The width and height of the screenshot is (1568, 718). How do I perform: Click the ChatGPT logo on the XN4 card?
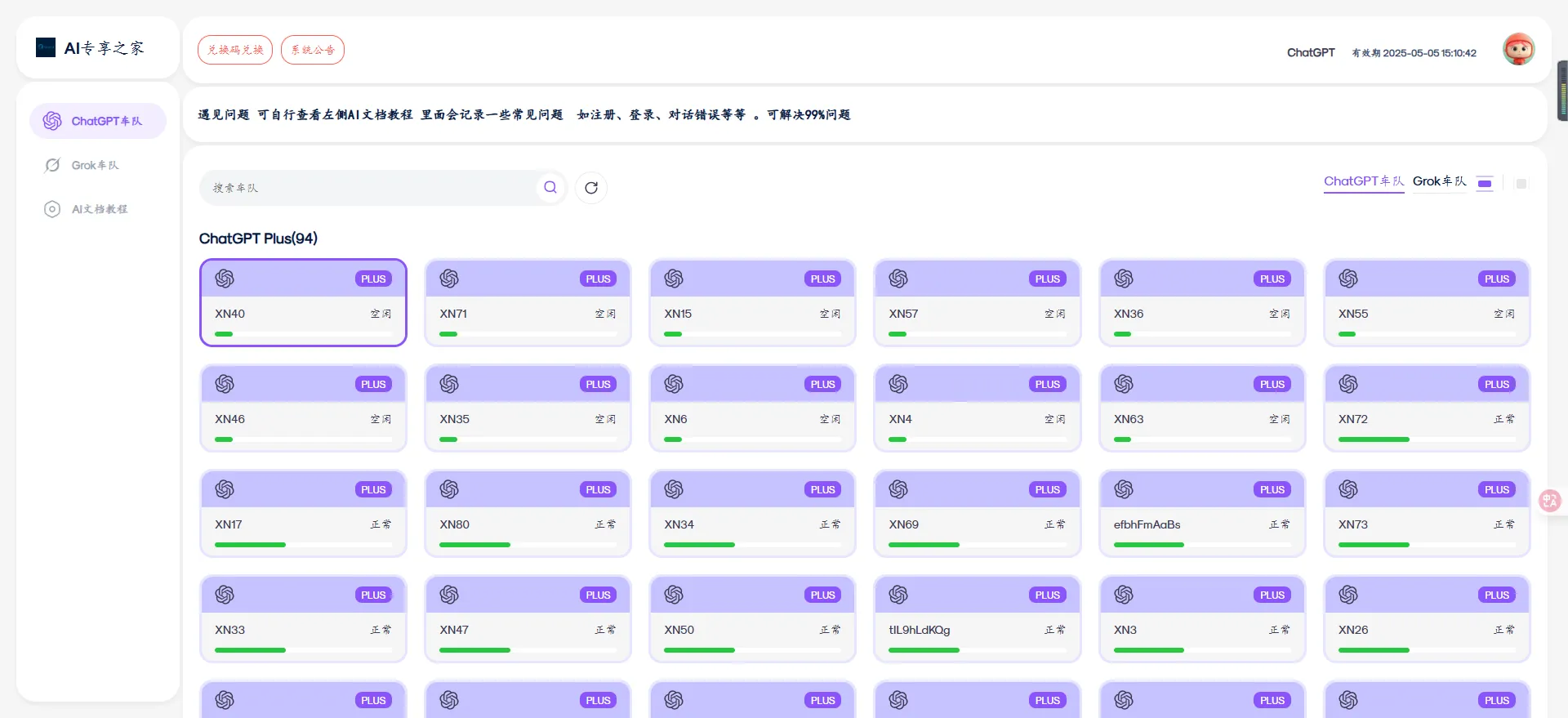(x=898, y=384)
